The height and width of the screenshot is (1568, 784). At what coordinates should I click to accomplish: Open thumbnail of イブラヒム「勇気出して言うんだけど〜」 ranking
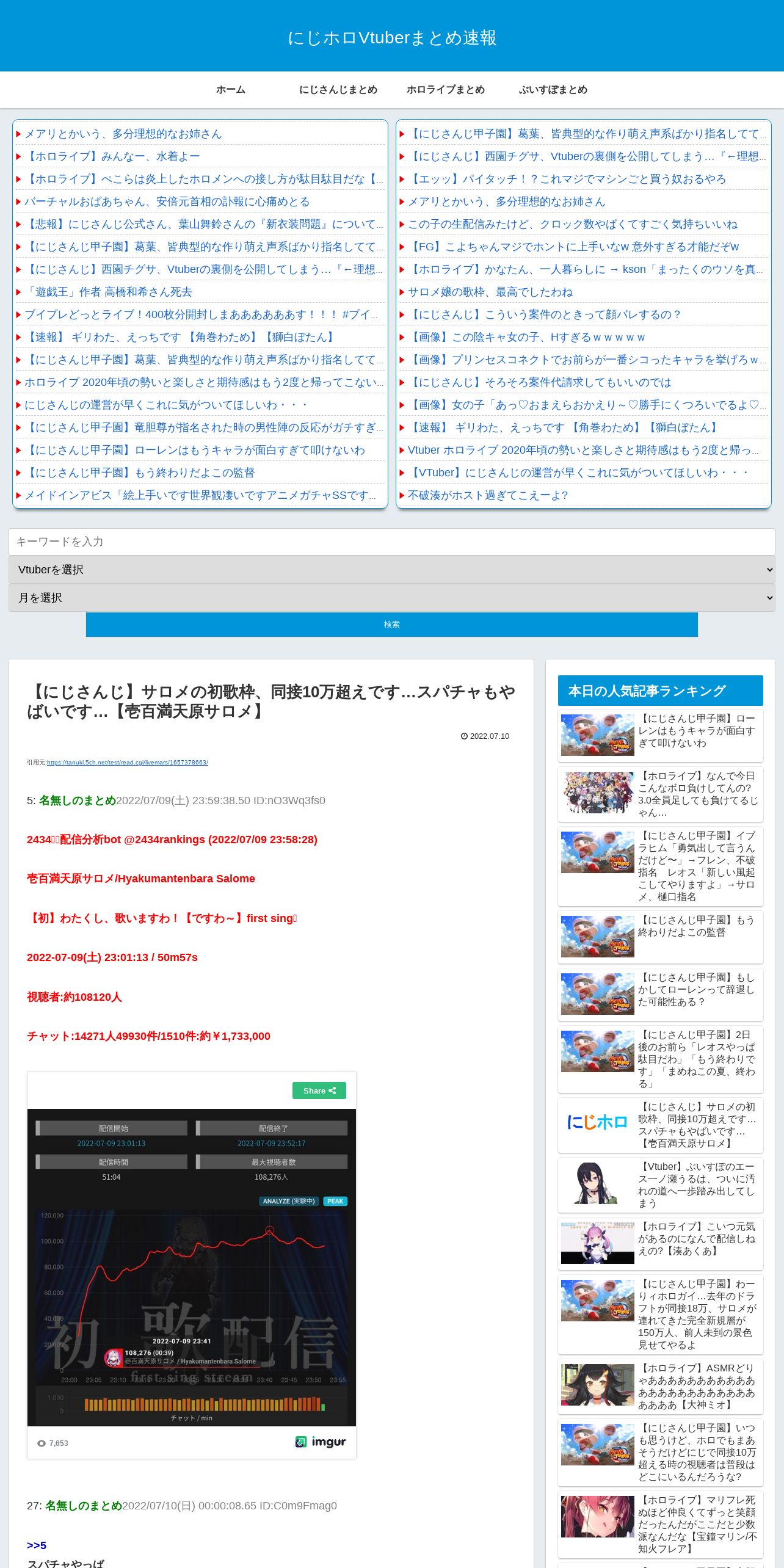[598, 852]
